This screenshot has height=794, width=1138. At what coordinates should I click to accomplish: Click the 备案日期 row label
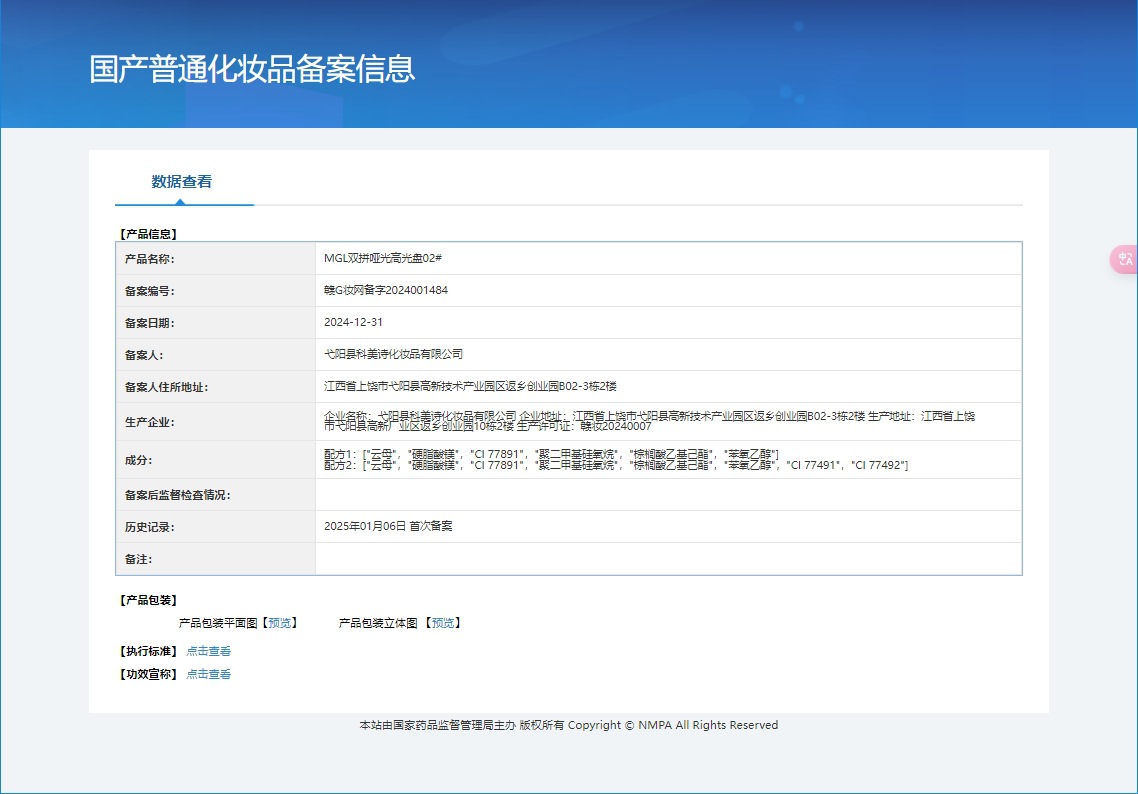pyautogui.click(x=150, y=323)
